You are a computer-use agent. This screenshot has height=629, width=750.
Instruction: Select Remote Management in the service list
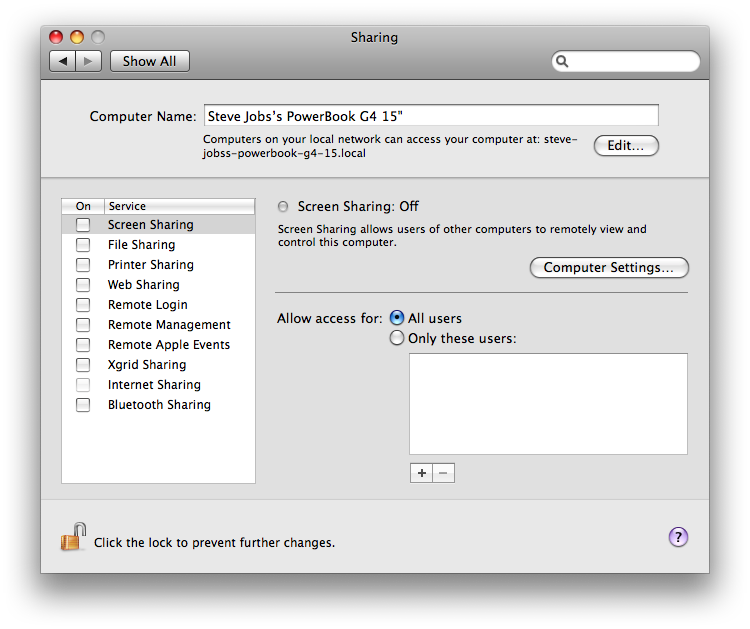point(158,325)
